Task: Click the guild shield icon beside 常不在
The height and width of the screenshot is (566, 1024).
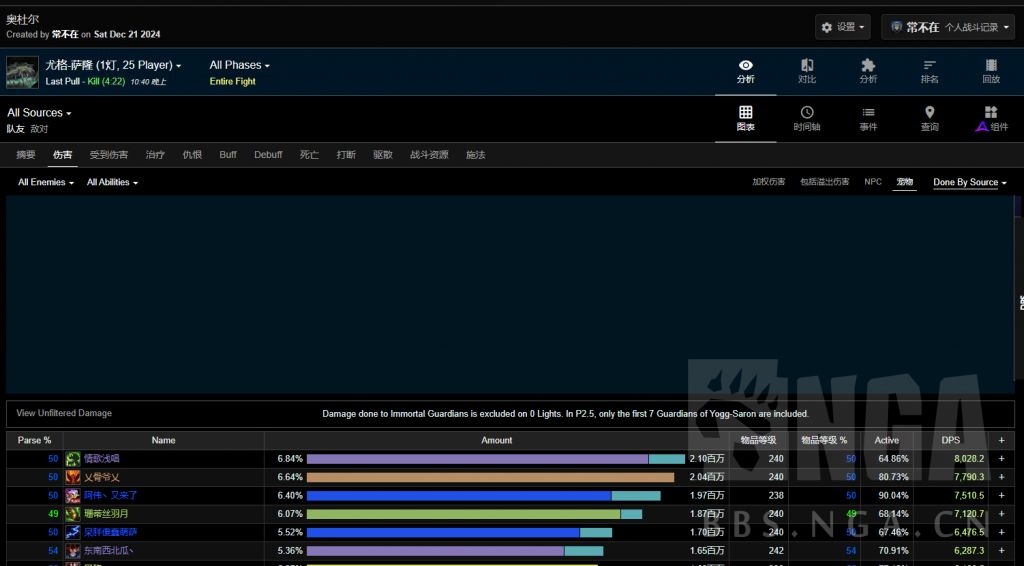Action: click(x=897, y=27)
